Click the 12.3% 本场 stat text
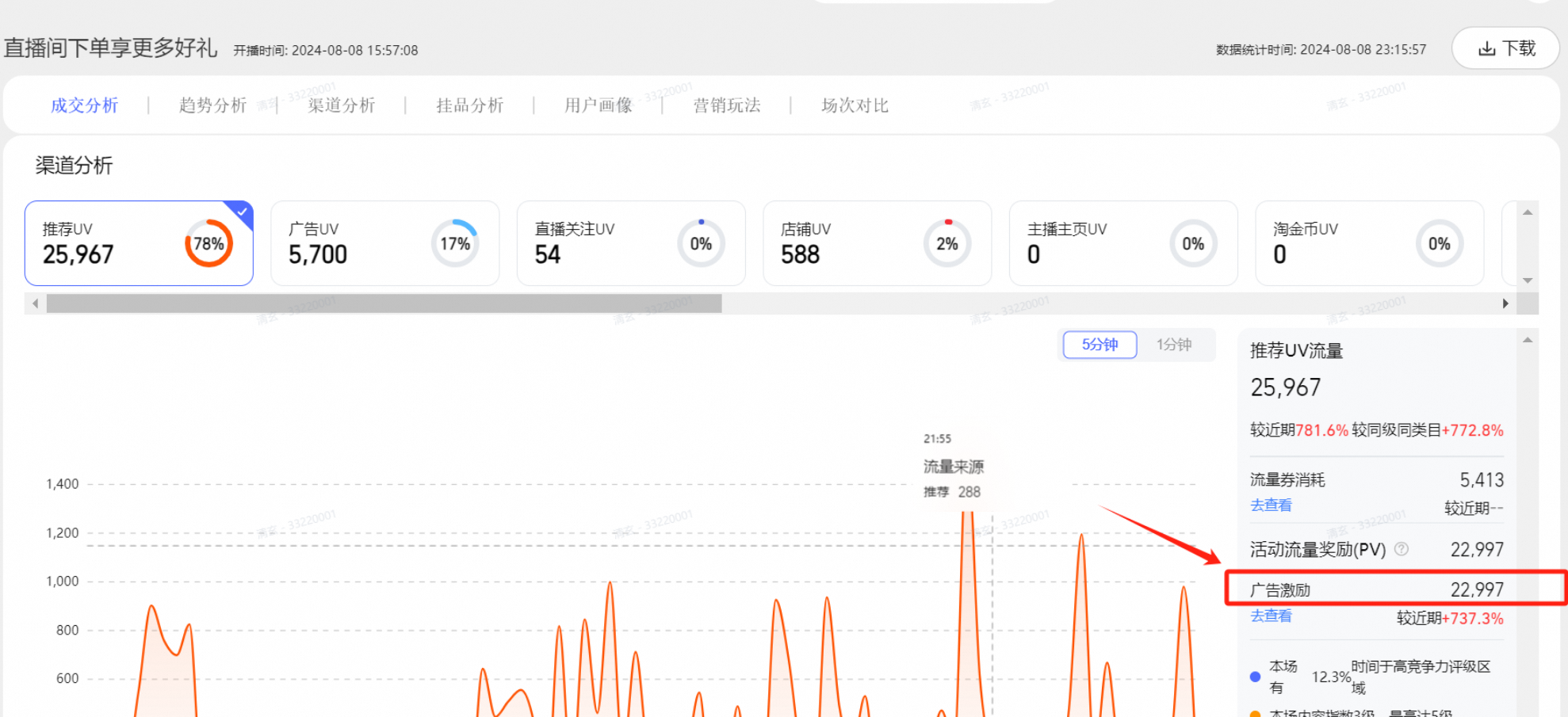 [1331, 677]
